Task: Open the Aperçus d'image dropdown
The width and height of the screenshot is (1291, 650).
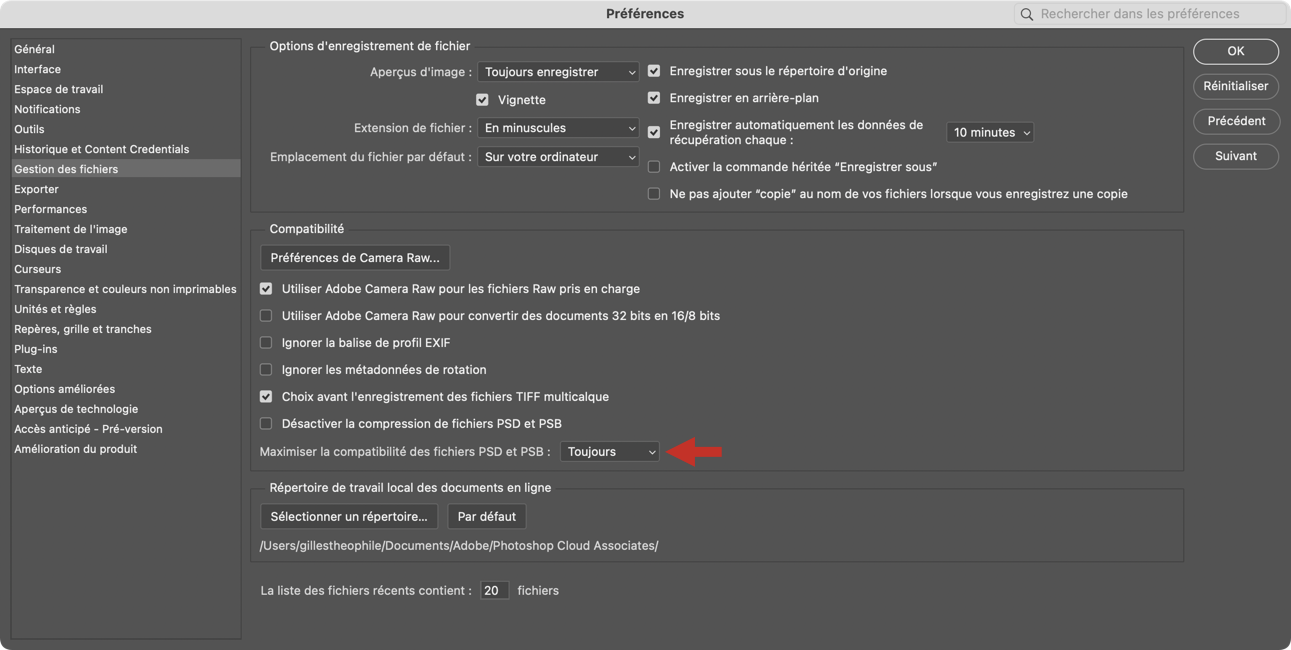Action: coord(558,72)
